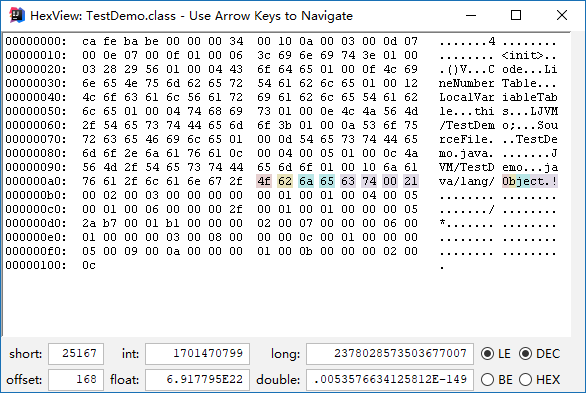Click the byte 2a at row 000000d0

tap(89, 223)
